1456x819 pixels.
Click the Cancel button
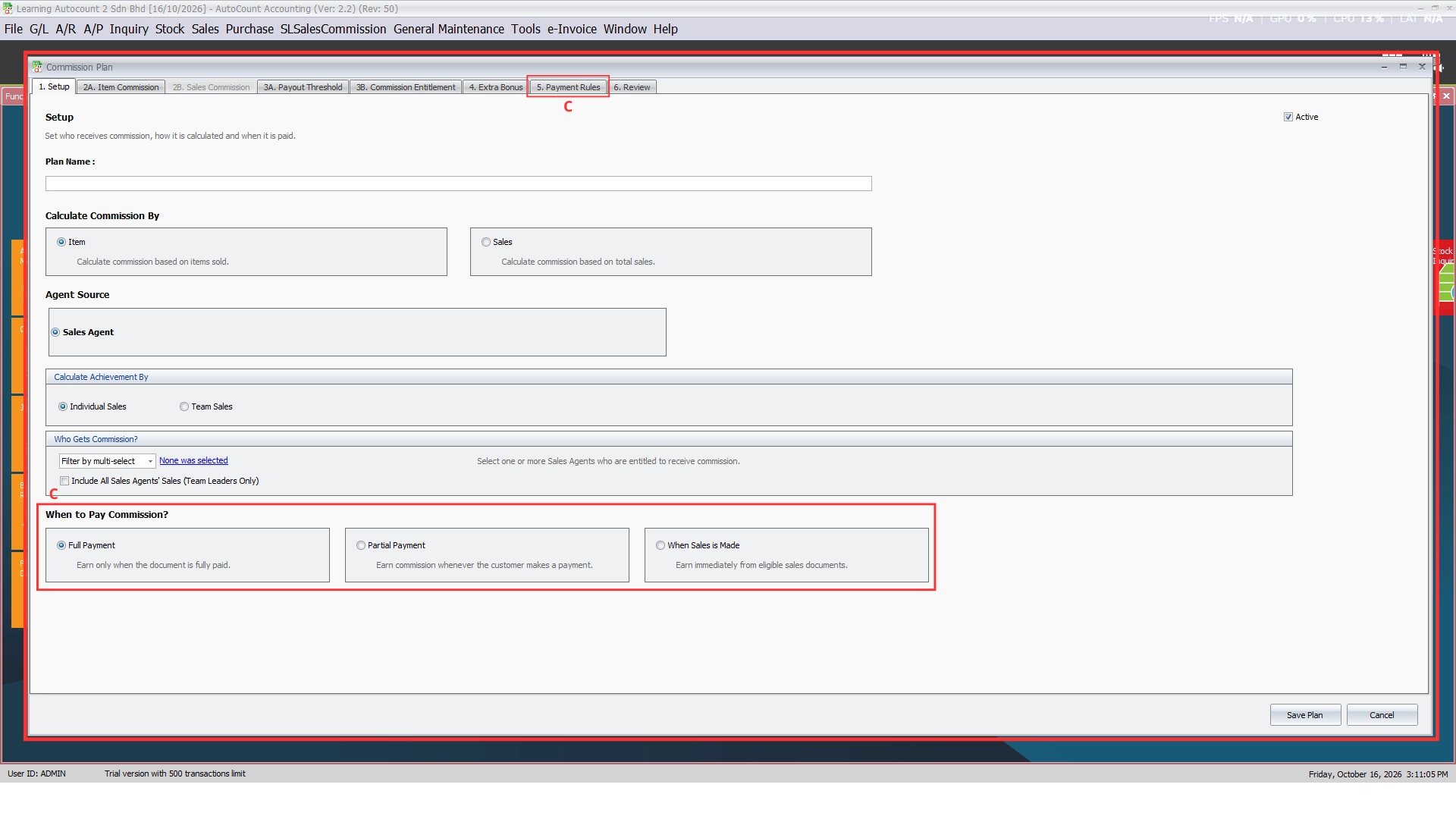click(1382, 715)
